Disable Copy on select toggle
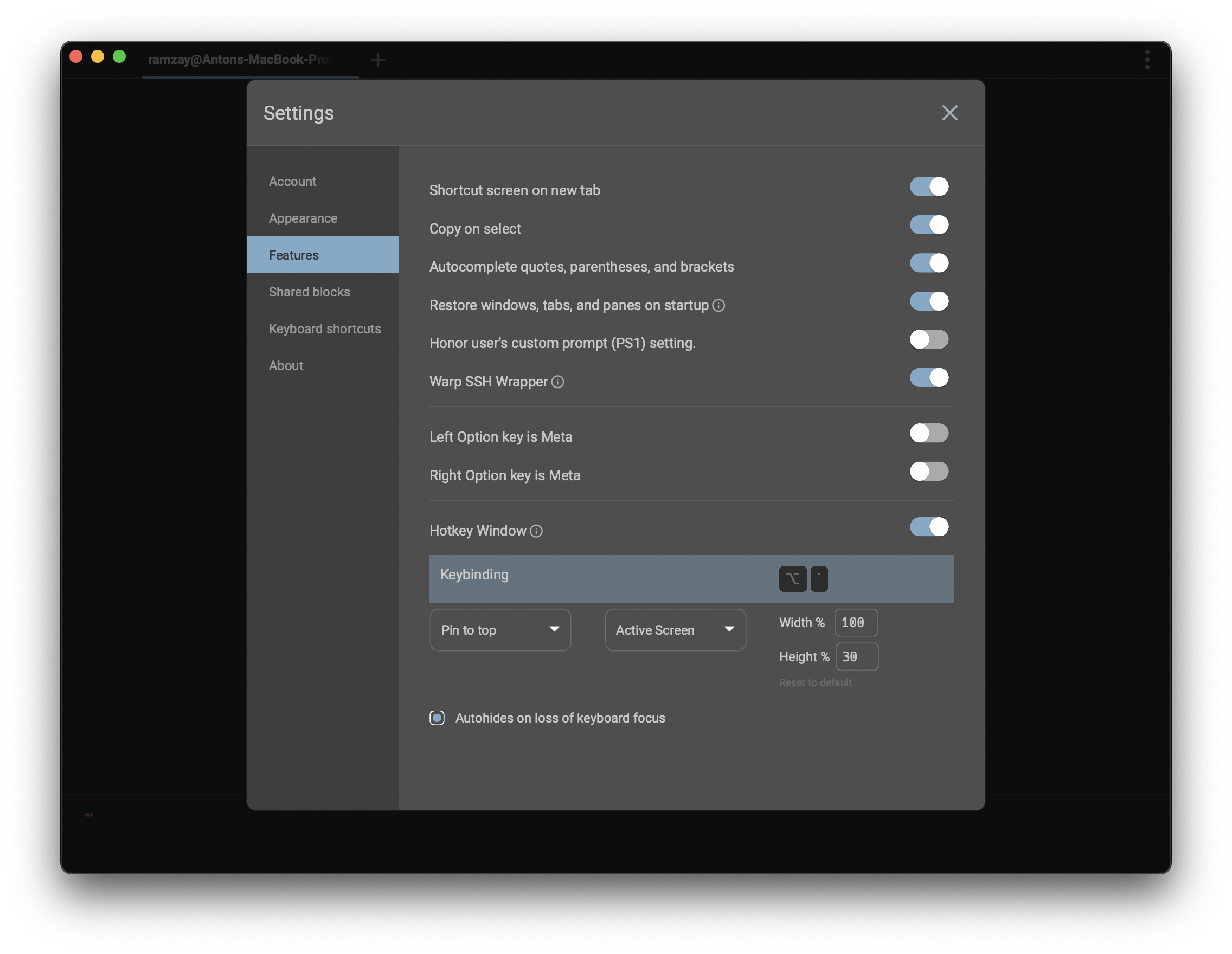This screenshot has height=954, width=1232. [x=928, y=225]
